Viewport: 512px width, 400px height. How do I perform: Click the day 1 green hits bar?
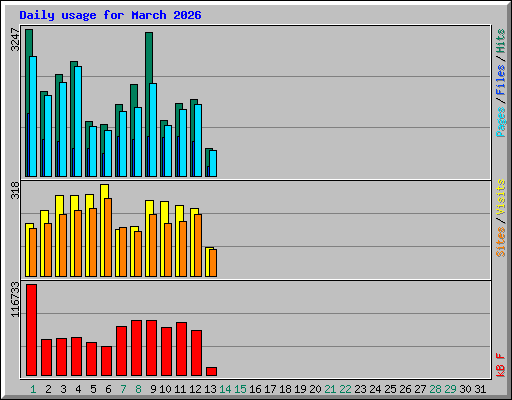tap(28, 72)
